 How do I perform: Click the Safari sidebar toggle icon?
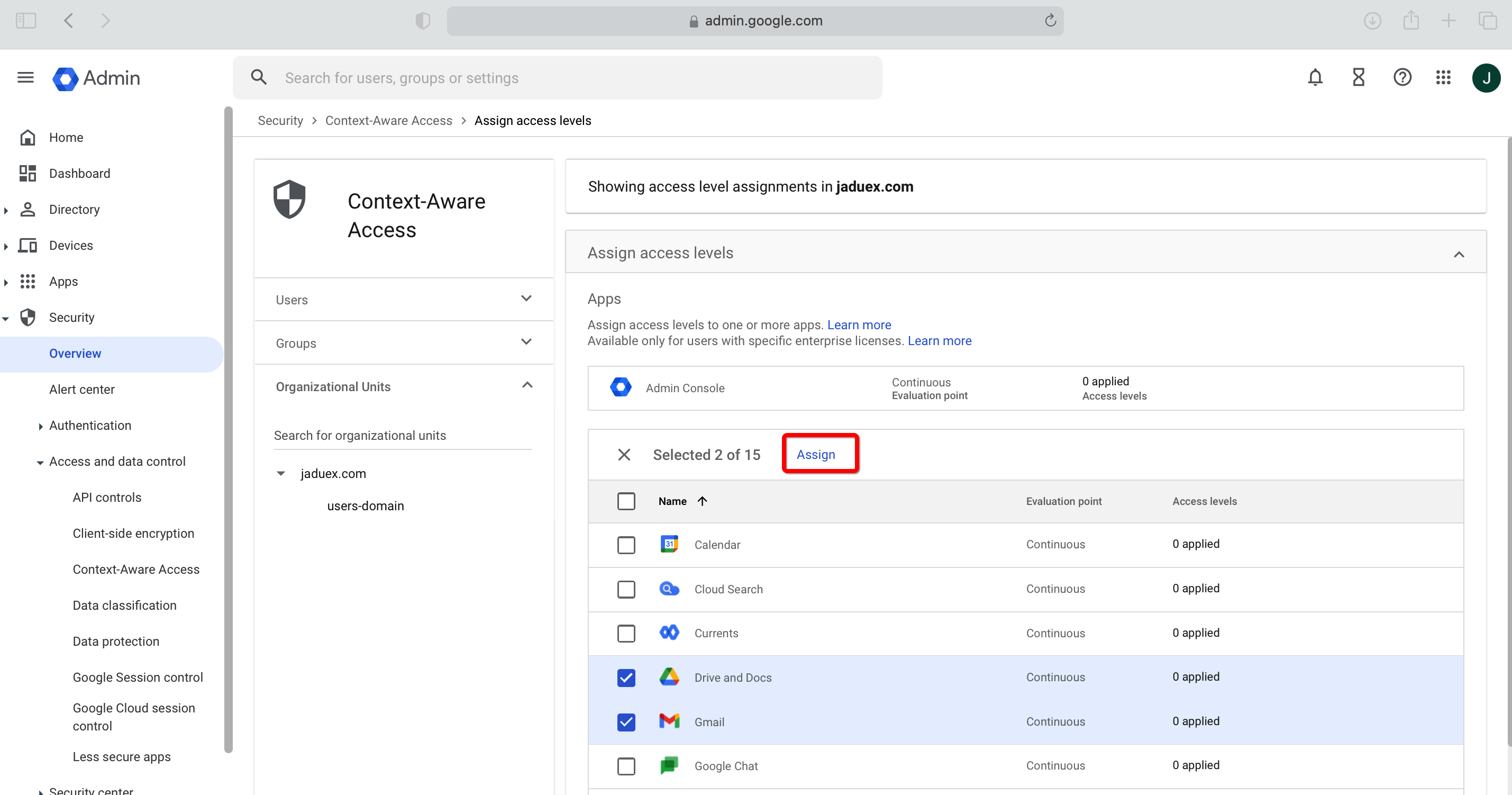coord(26,21)
